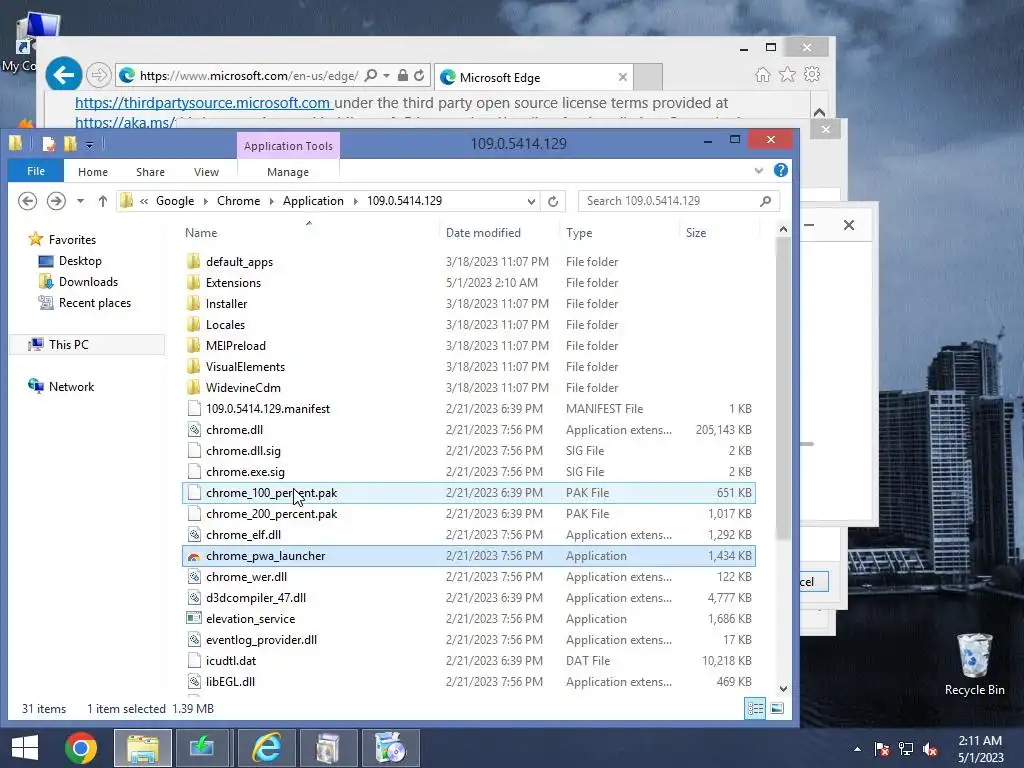Select Downloads in Favorites
Screen dimensions: 1024x768
[x=88, y=281]
